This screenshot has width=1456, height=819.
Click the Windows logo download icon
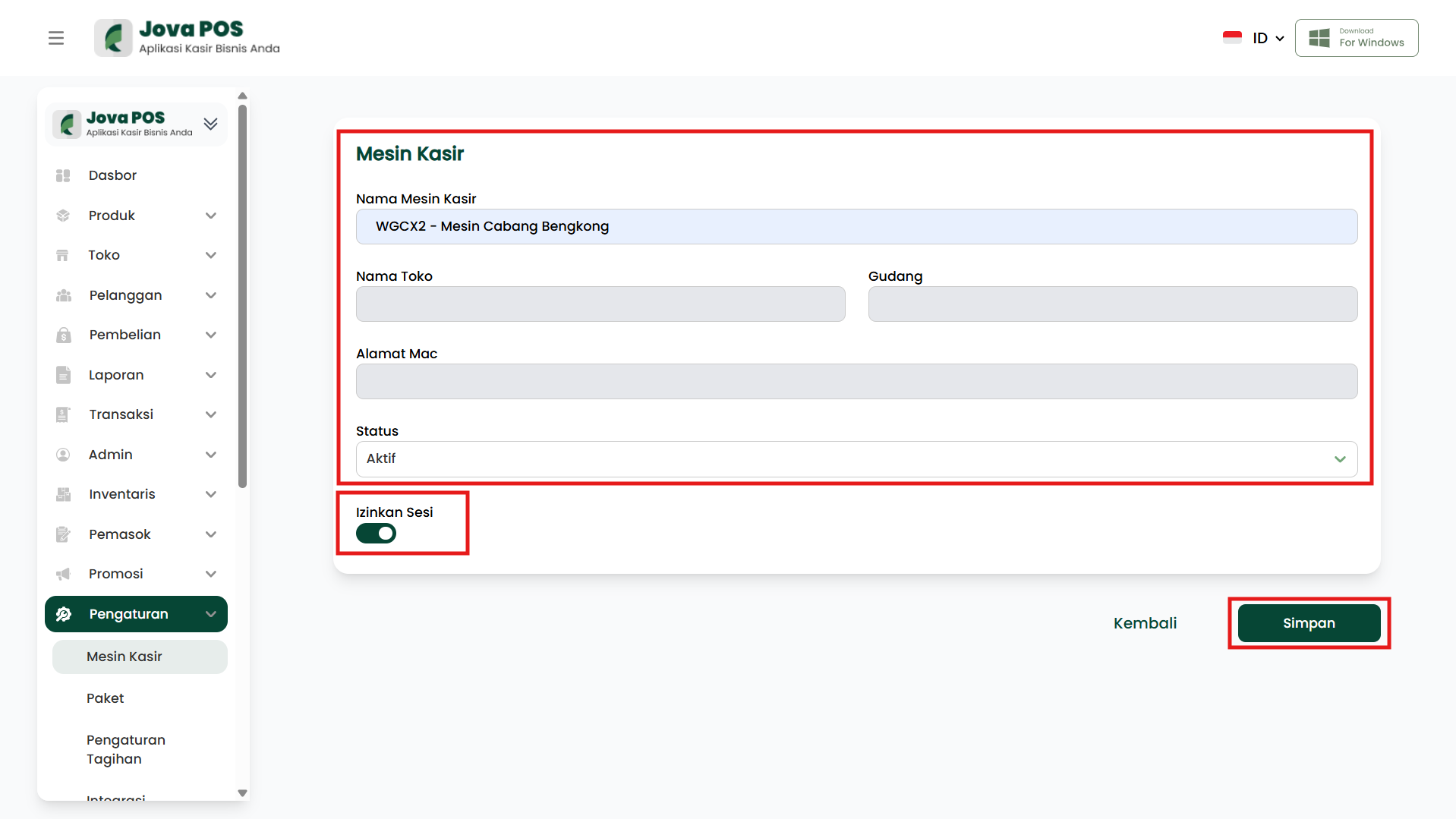1319,38
